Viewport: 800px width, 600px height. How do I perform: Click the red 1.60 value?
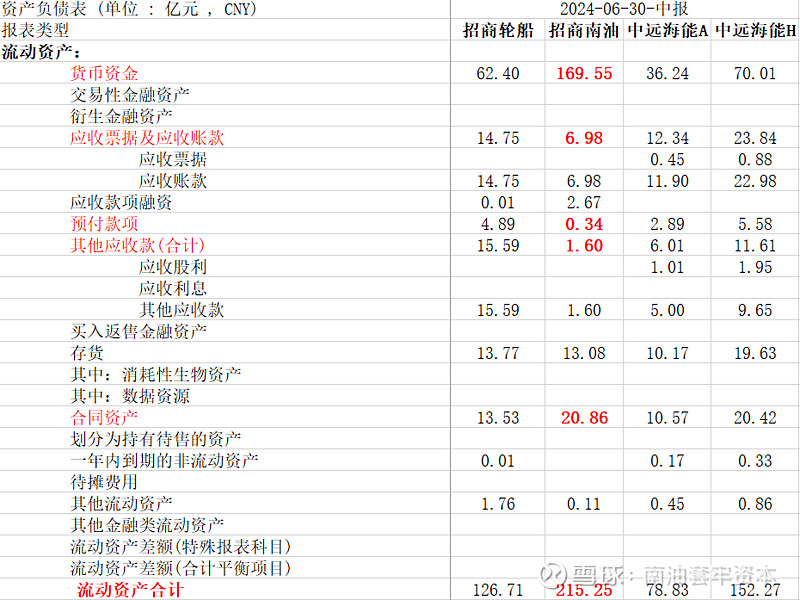tap(584, 245)
